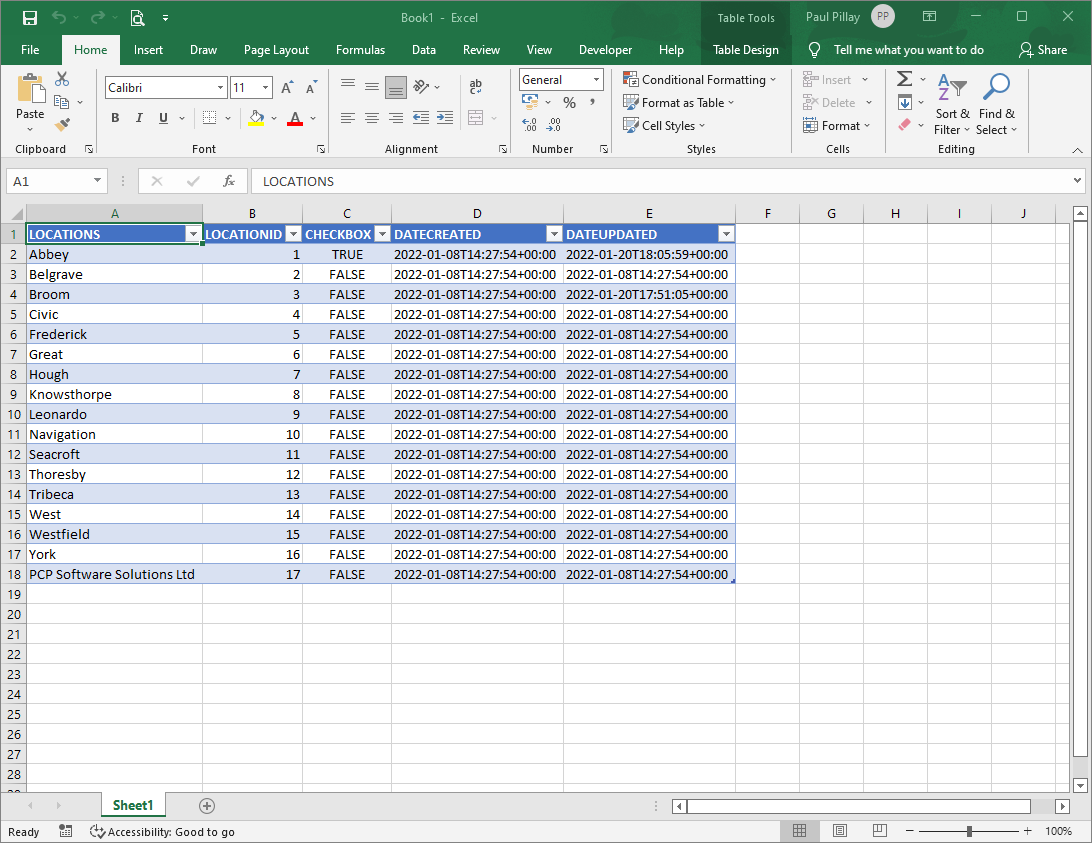This screenshot has height=843, width=1092.
Task: Open the LOCATIONS column filter dropdown
Action: [x=194, y=234]
